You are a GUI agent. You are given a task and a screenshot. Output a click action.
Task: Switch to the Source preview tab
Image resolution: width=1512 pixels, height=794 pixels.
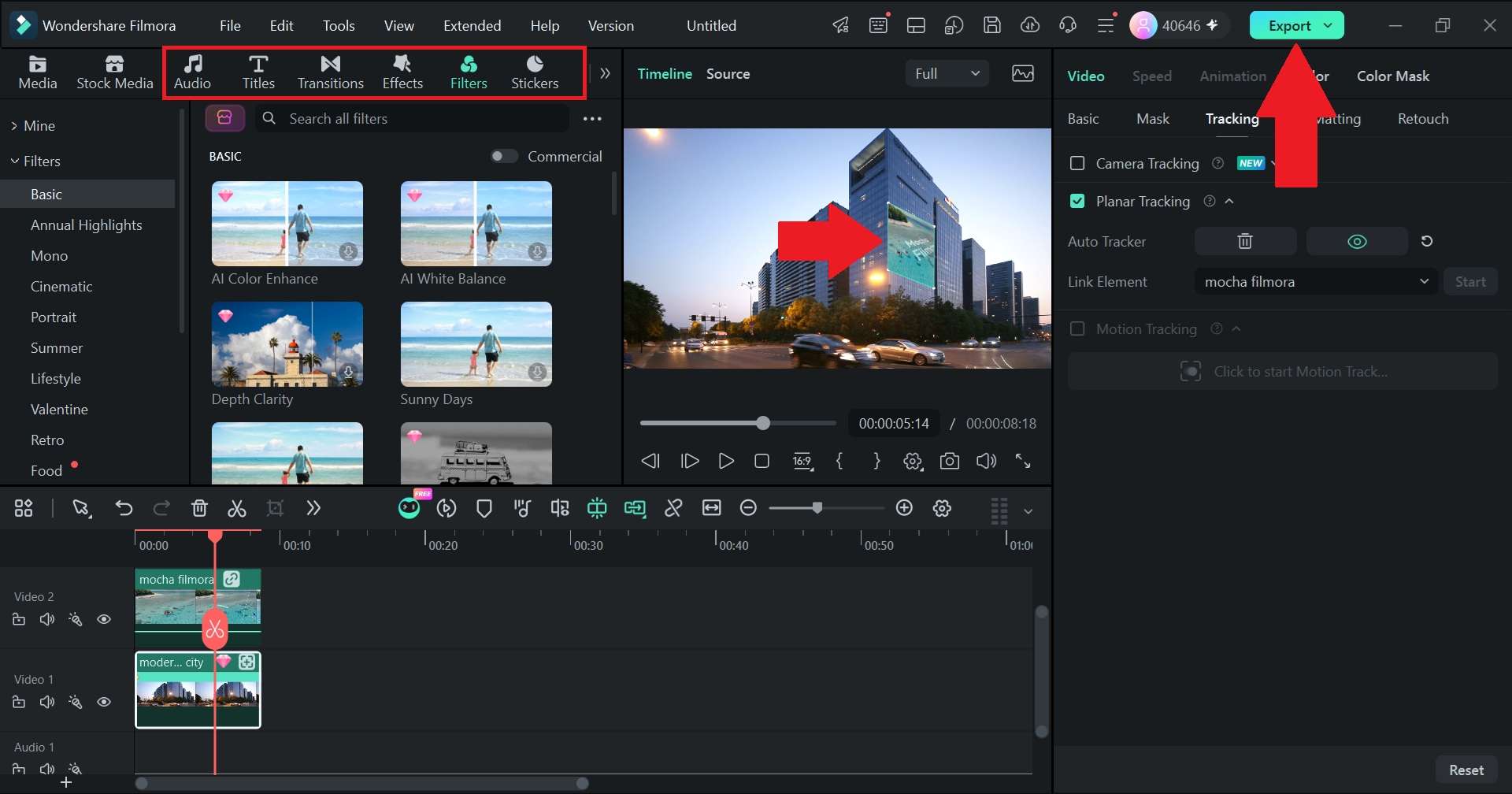(728, 74)
